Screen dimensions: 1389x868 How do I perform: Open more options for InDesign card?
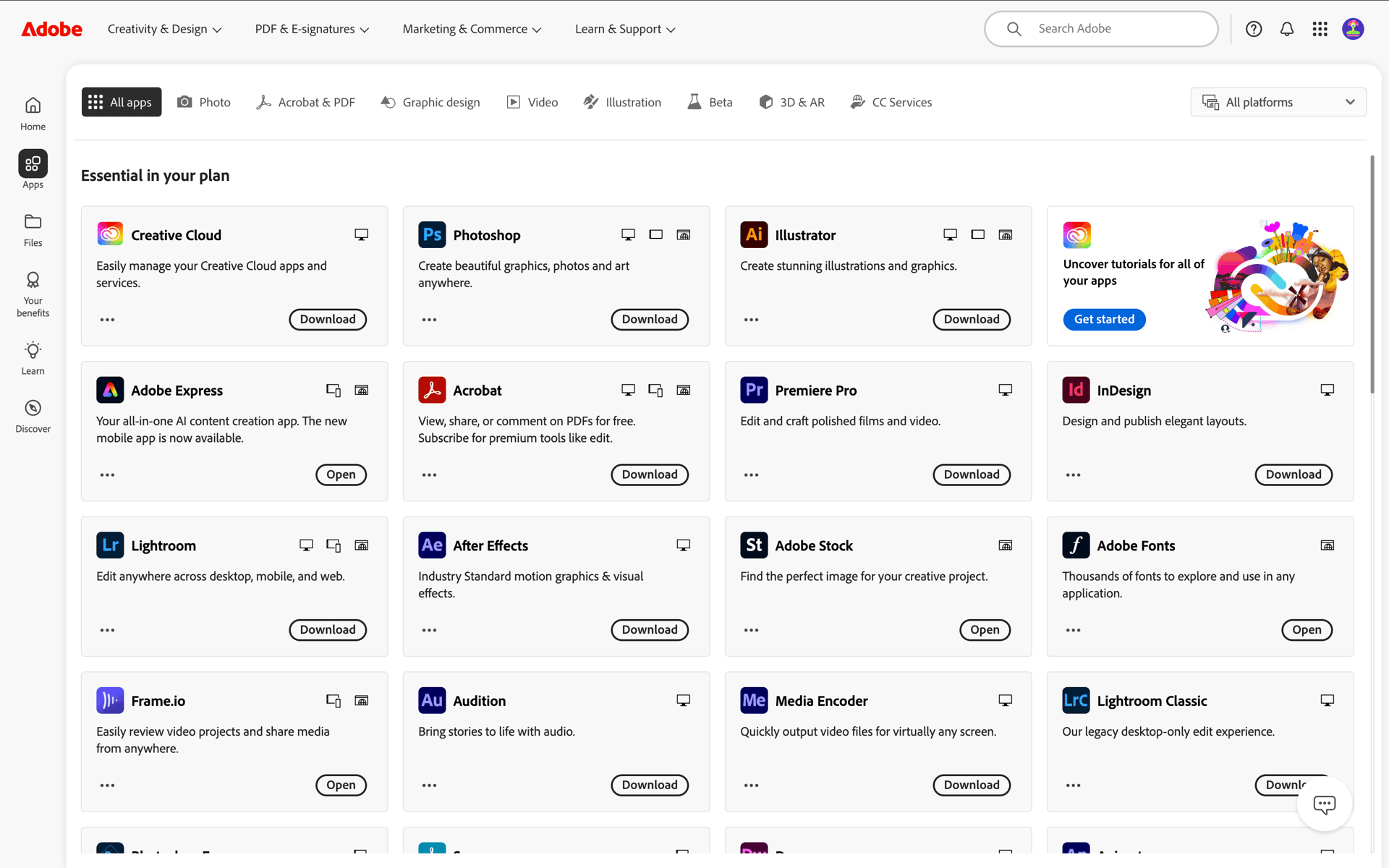point(1073,475)
